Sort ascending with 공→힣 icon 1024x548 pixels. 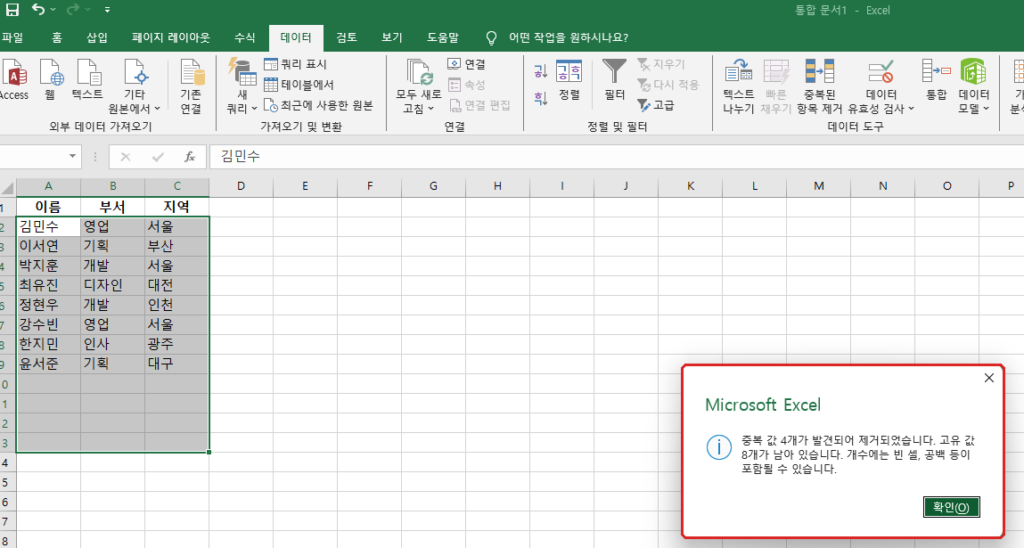540,71
